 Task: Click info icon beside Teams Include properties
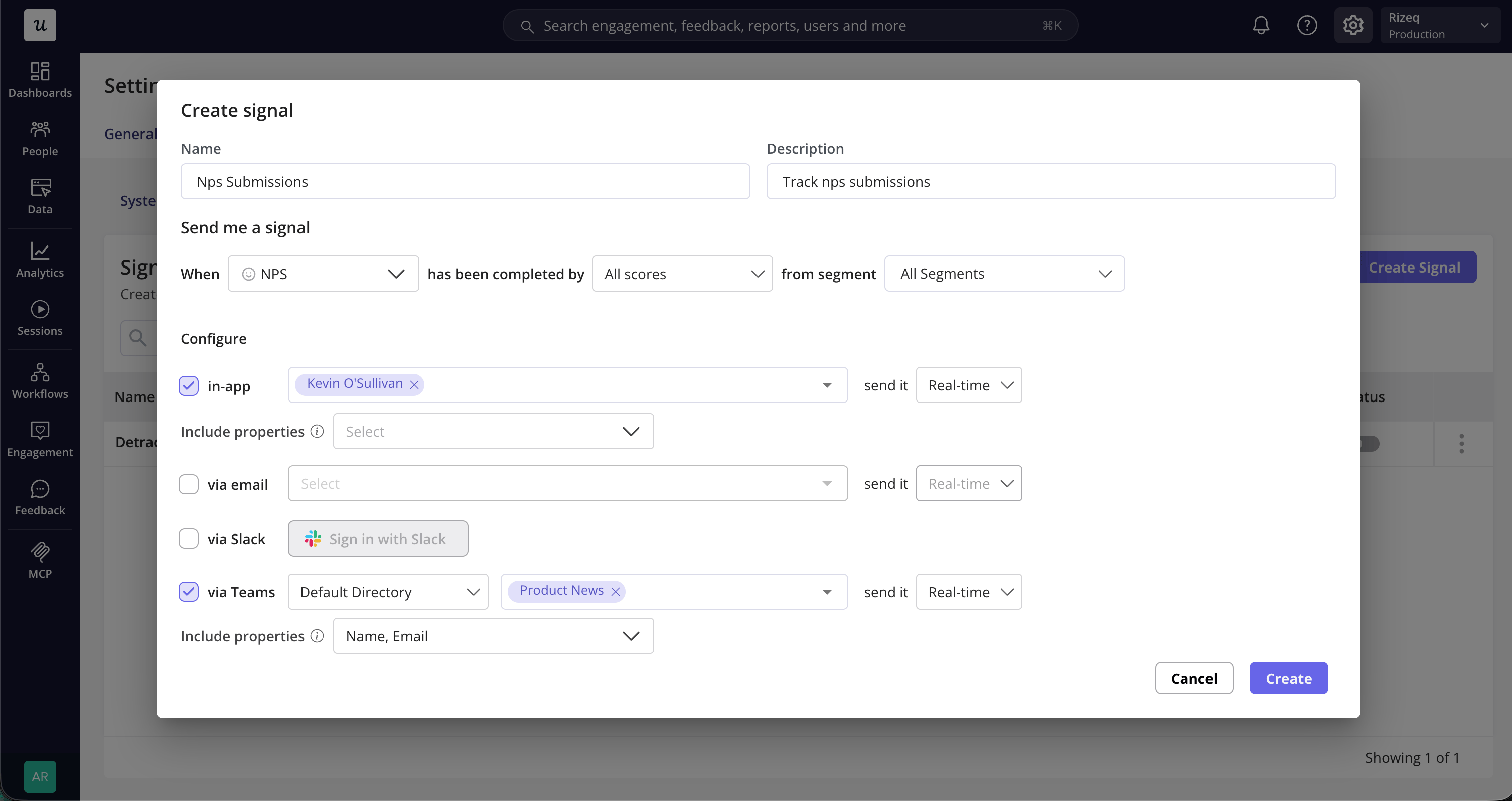pyautogui.click(x=317, y=636)
